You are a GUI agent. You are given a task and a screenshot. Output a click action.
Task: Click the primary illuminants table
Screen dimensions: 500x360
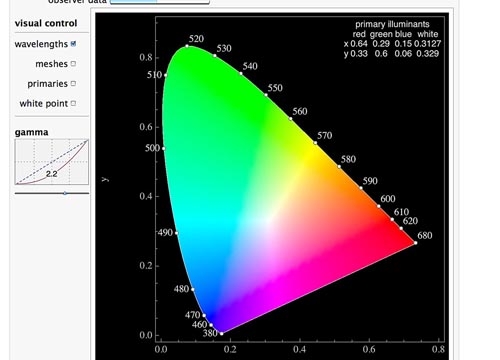pos(392,39)
